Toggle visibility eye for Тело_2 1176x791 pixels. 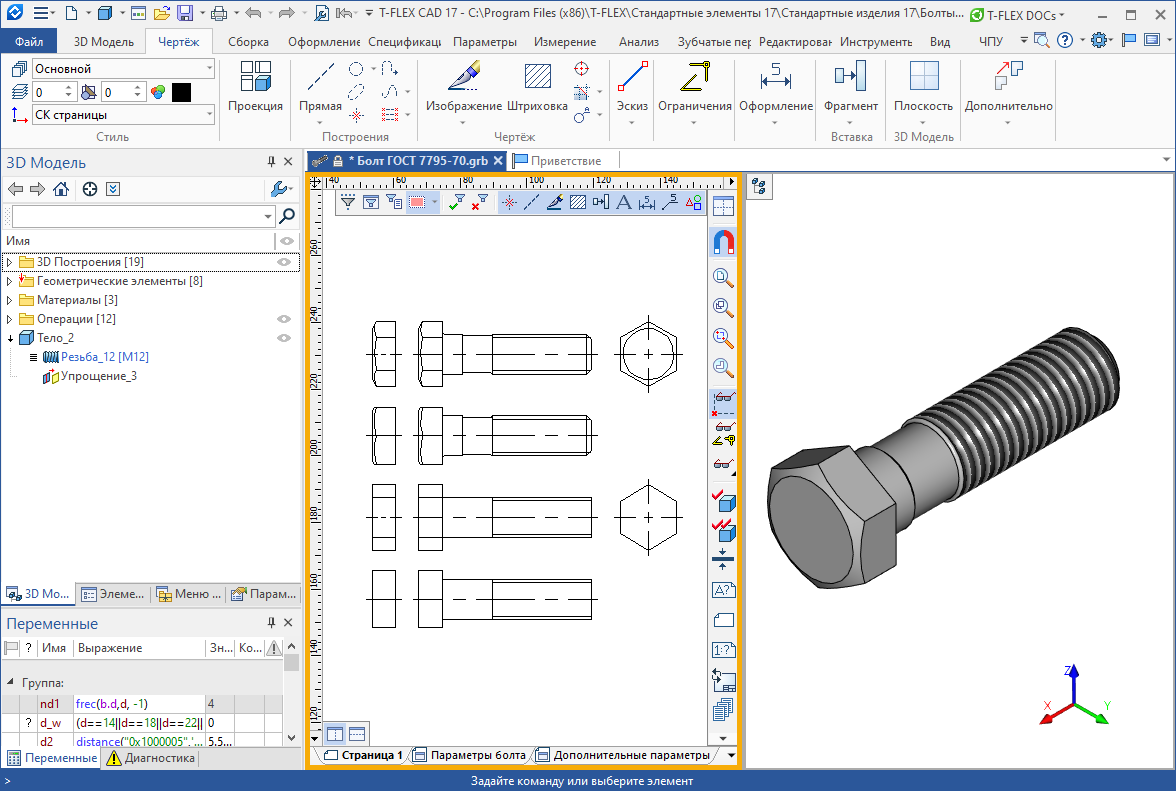(285, 338)
